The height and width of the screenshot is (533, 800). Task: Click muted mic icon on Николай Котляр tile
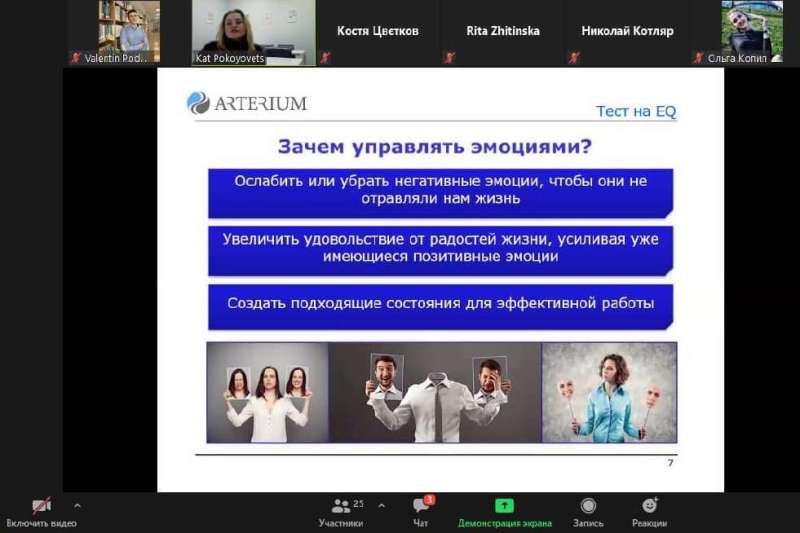574,58
